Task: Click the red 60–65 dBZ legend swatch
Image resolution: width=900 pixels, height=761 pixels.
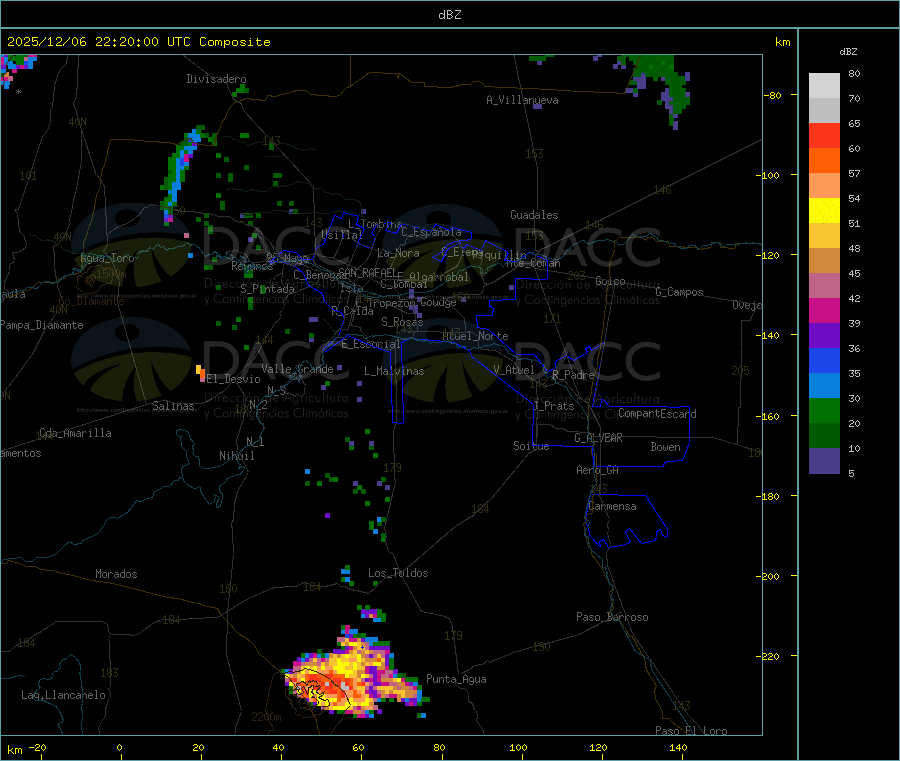Action: tap(824, 135)
